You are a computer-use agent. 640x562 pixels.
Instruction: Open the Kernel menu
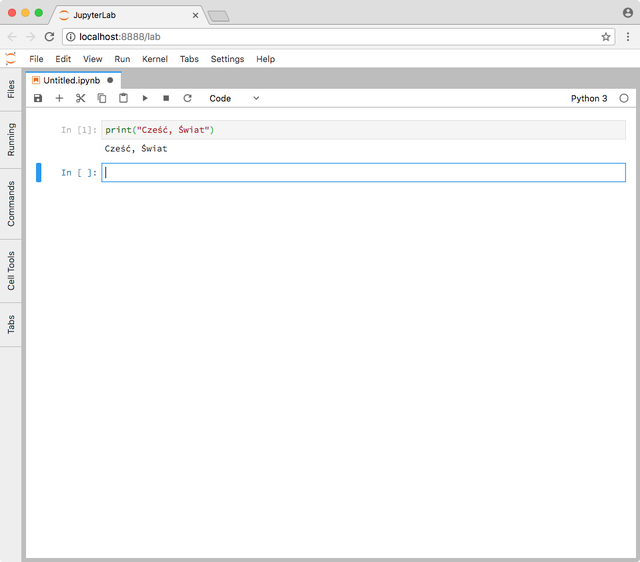click(155, 59)
